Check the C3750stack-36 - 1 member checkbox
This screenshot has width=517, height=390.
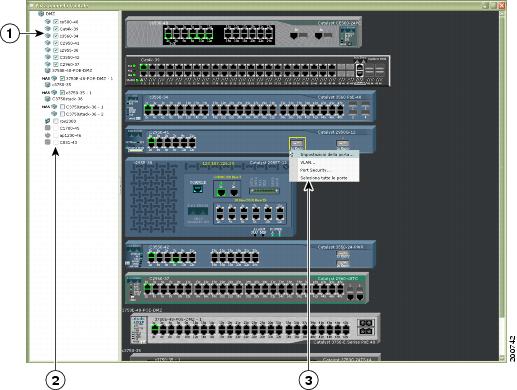click(x=62, y=107)
